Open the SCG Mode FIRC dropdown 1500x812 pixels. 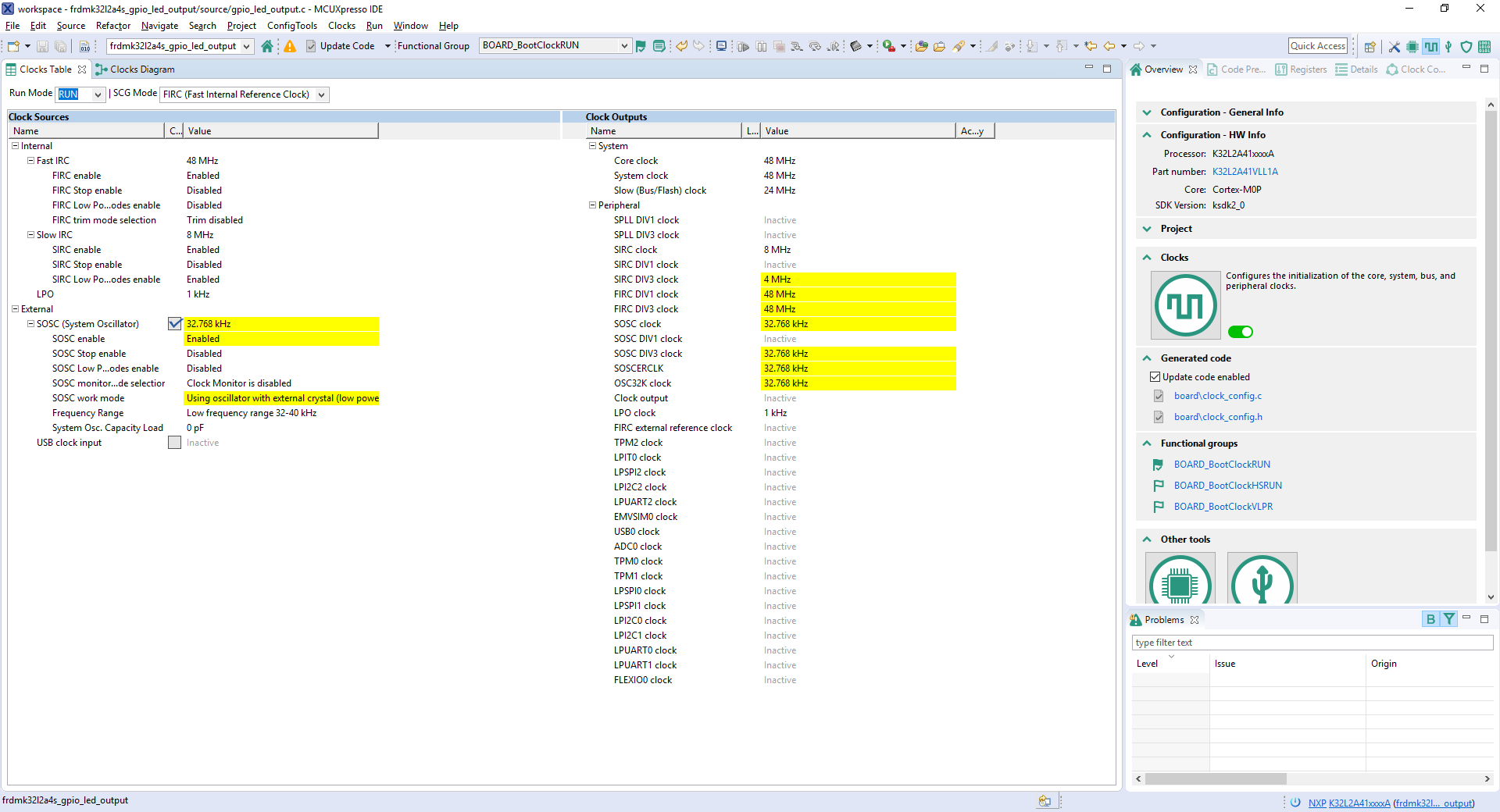click(x=321, y=94)
